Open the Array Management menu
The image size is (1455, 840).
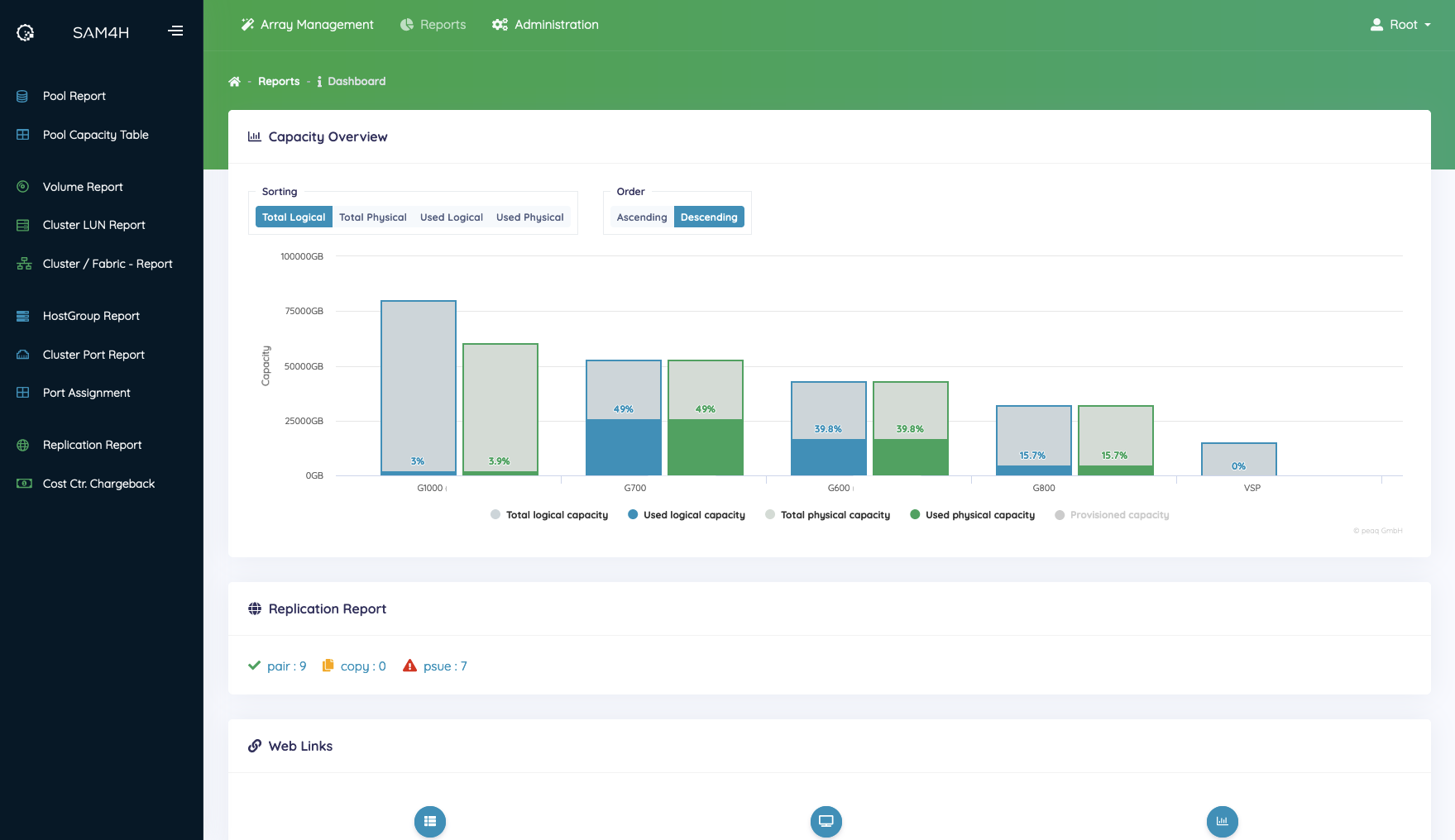[x=308, y=25]
